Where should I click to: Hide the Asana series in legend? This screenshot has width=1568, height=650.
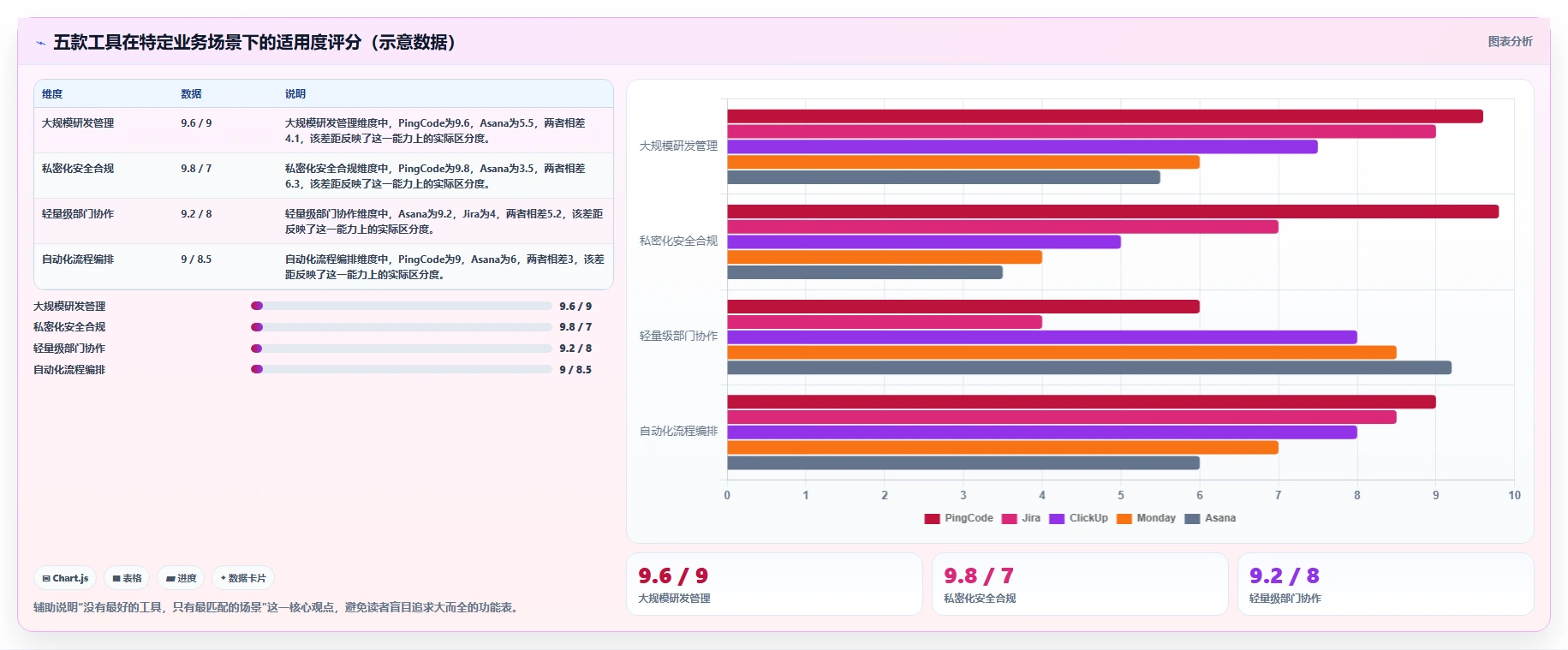coord(1210,518)
